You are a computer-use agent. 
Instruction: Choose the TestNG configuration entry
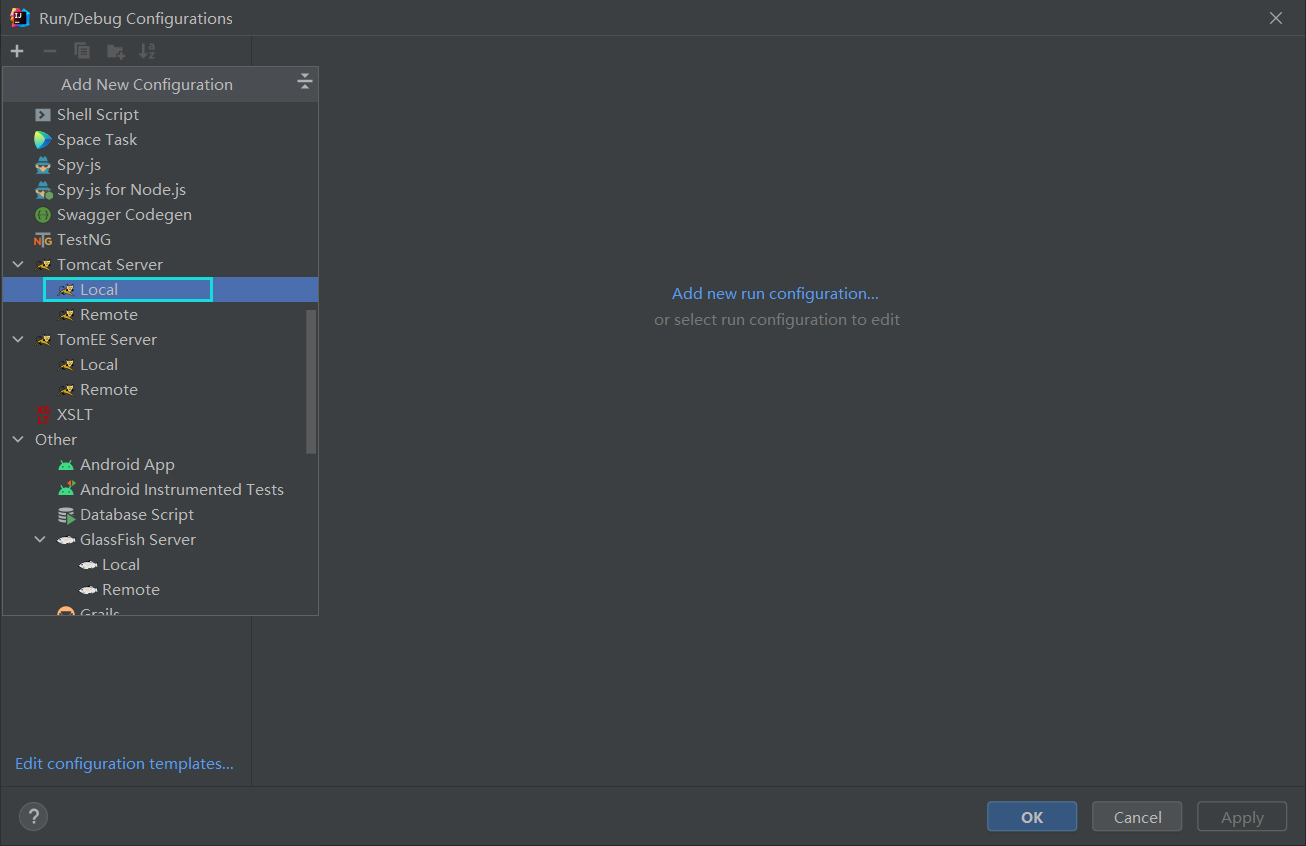(160, 240)
